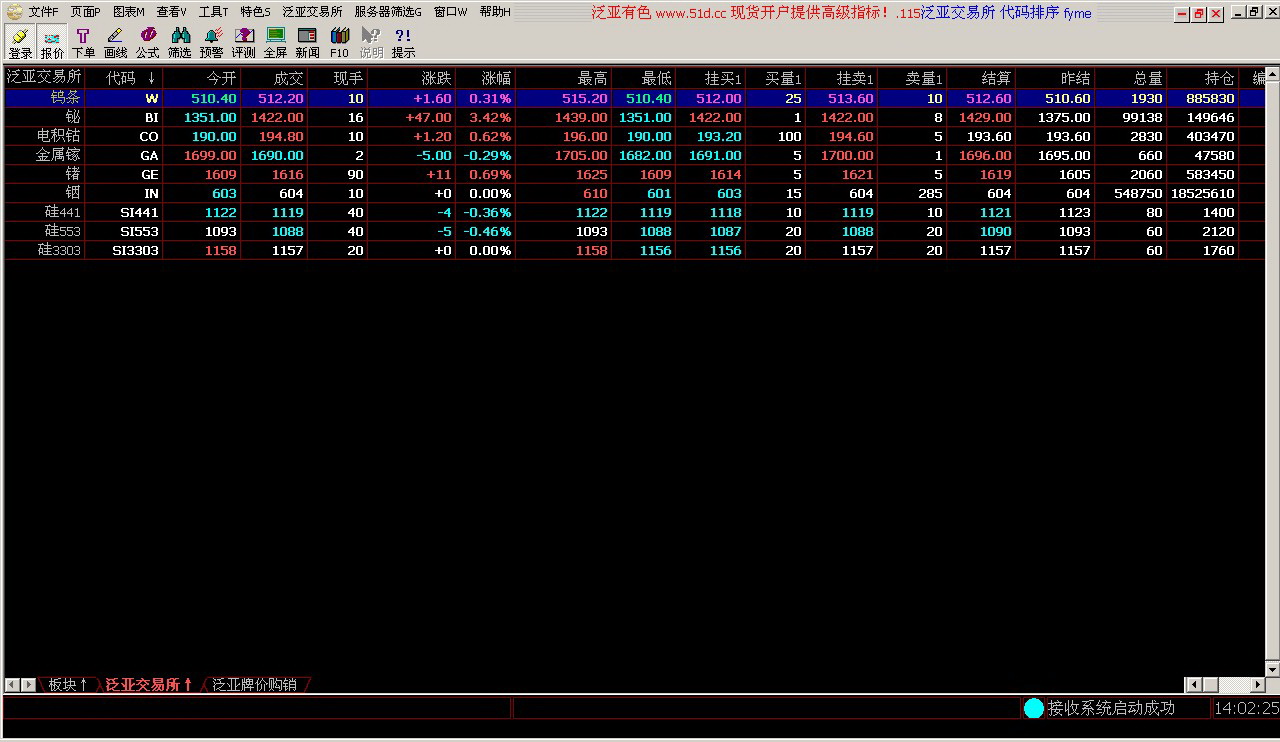Toggle 全屏 full screen mode

point(275,43)
